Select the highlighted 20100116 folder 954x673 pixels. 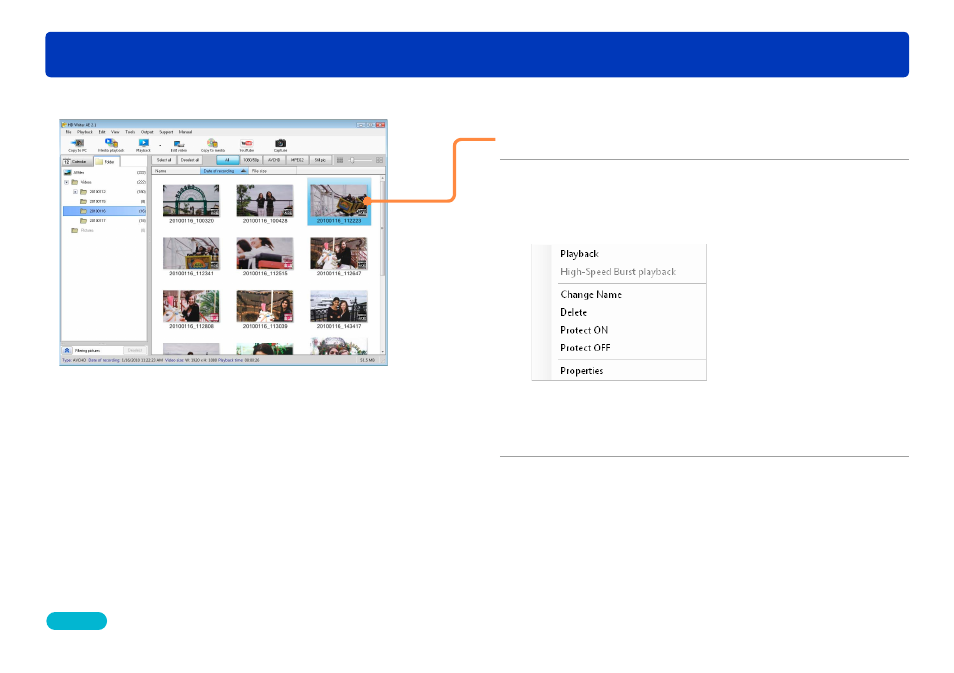click(105, 211)
